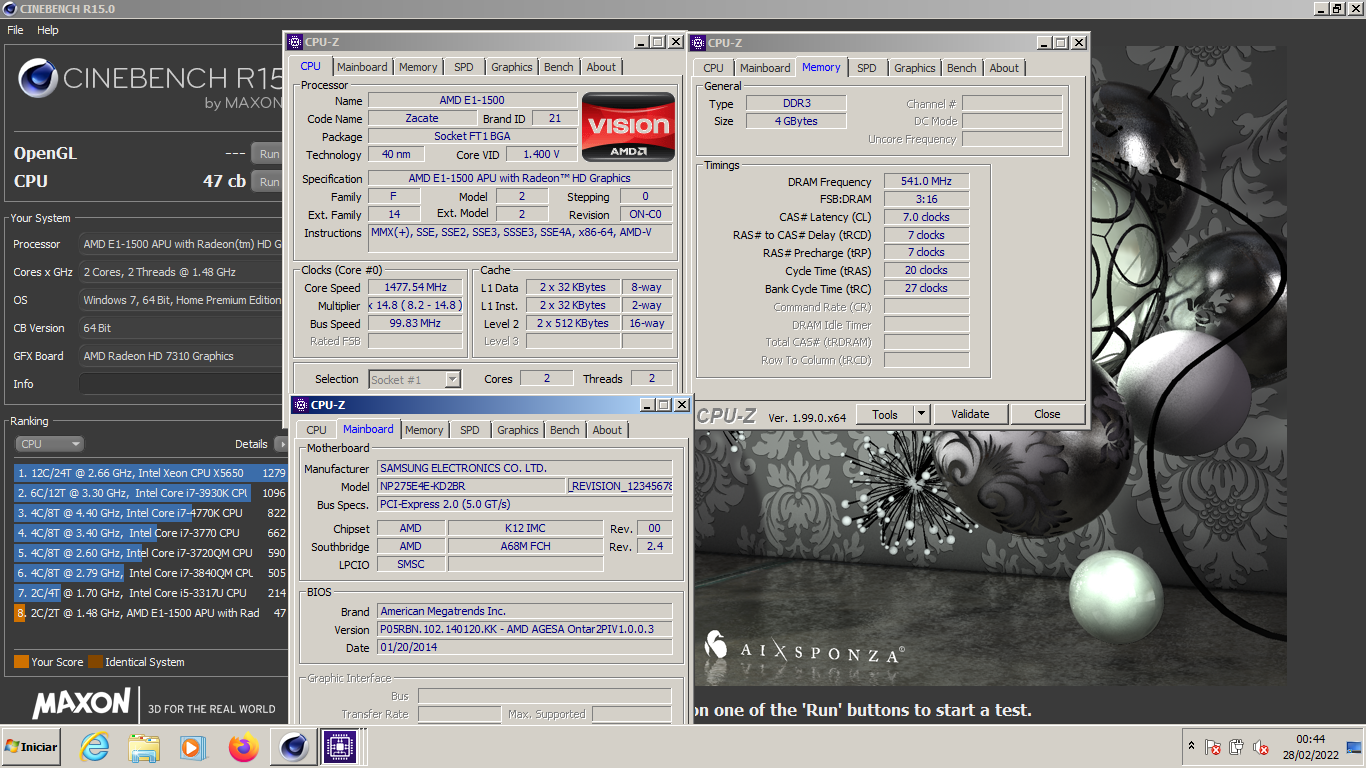Click the Validate button
The width and height of the screenshot is (1366, 768).
pyautogui.click(x=970, y=414)
